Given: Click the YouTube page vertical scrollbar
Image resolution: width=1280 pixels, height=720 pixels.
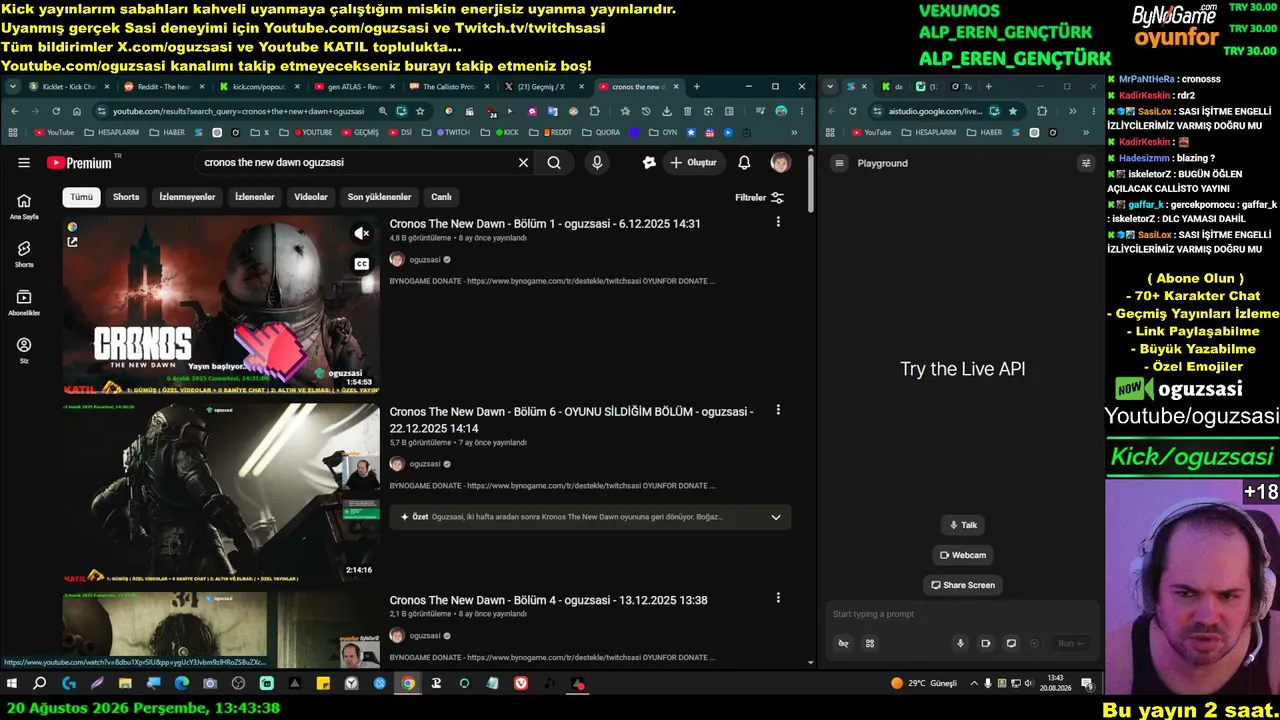Looking at the screenshot, I should [811, 183].
